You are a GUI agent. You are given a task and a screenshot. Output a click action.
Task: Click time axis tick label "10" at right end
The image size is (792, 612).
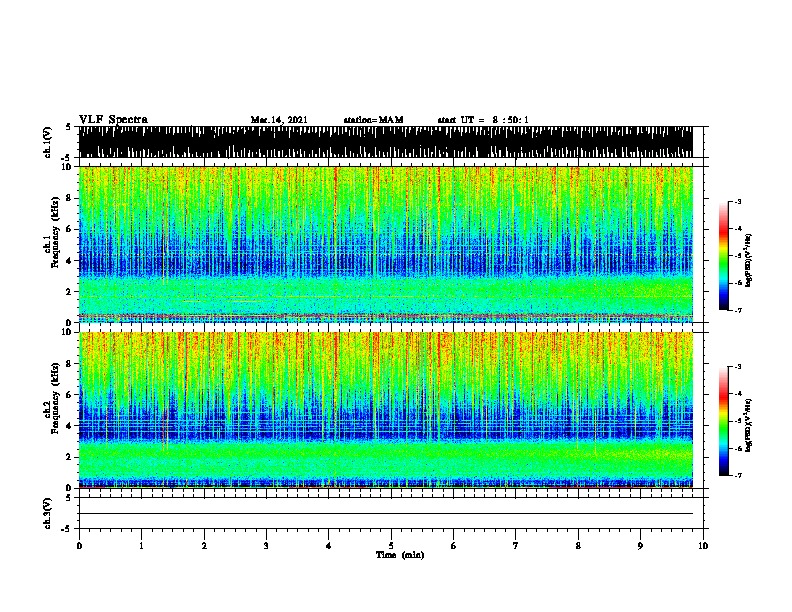703,546
